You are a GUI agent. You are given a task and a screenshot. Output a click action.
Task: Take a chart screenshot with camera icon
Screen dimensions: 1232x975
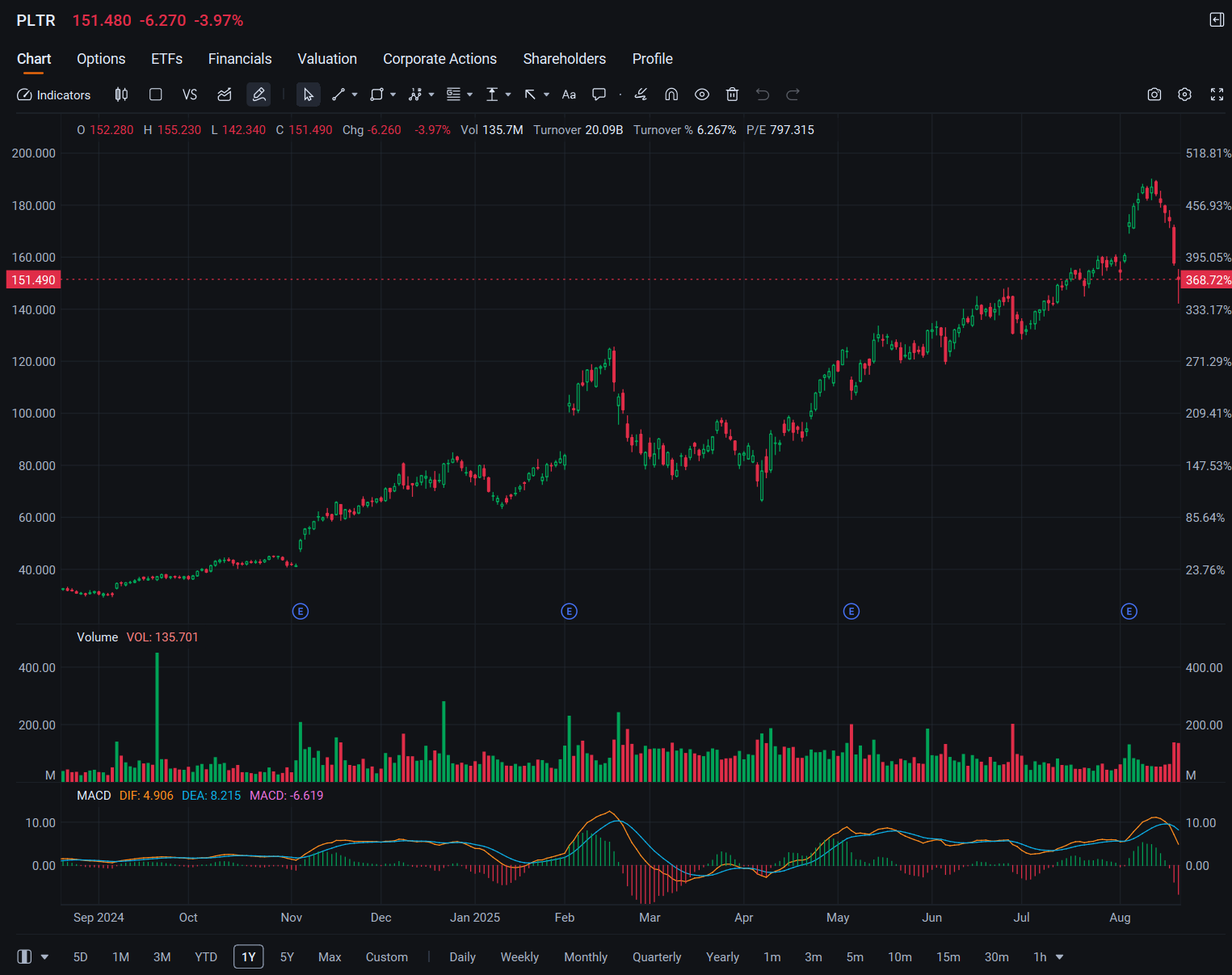click(1154, 95)
